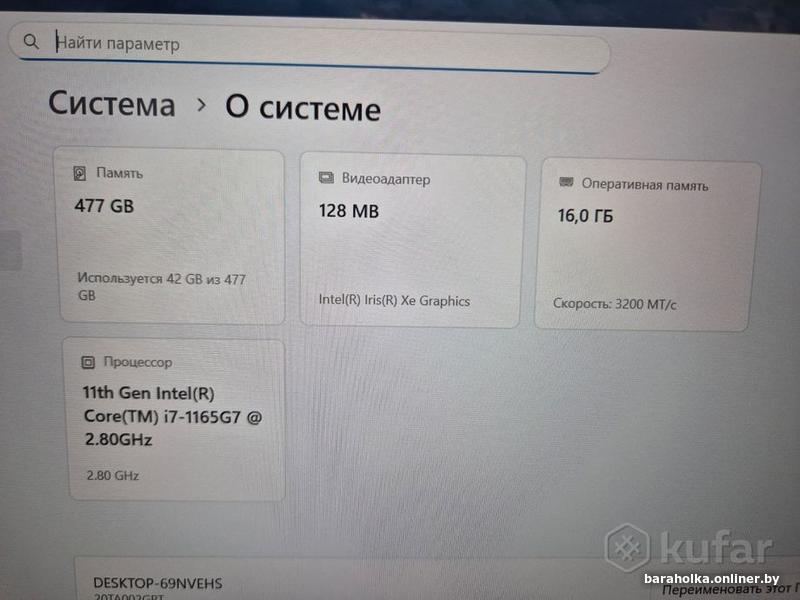Click Intel(R) Iris(R) Xe Graphics text
Image resolution: width=800 pixels, height=600 pixels.
pos(394,301)
